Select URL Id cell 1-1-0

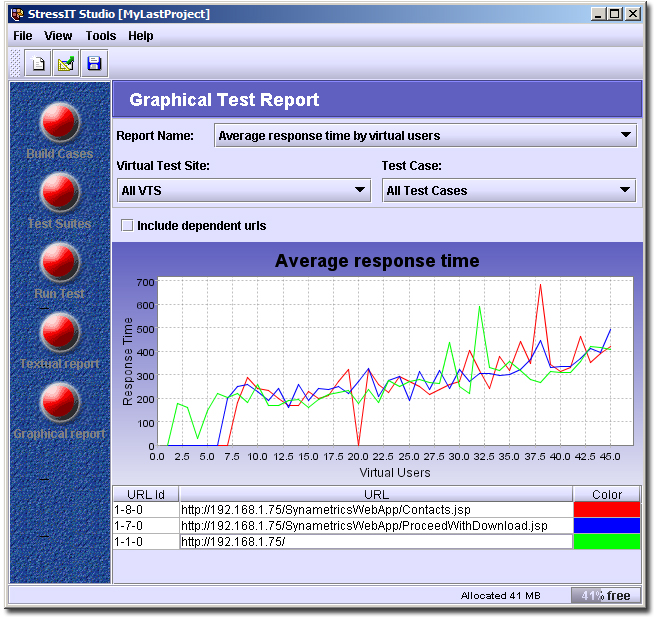(146, 542)
